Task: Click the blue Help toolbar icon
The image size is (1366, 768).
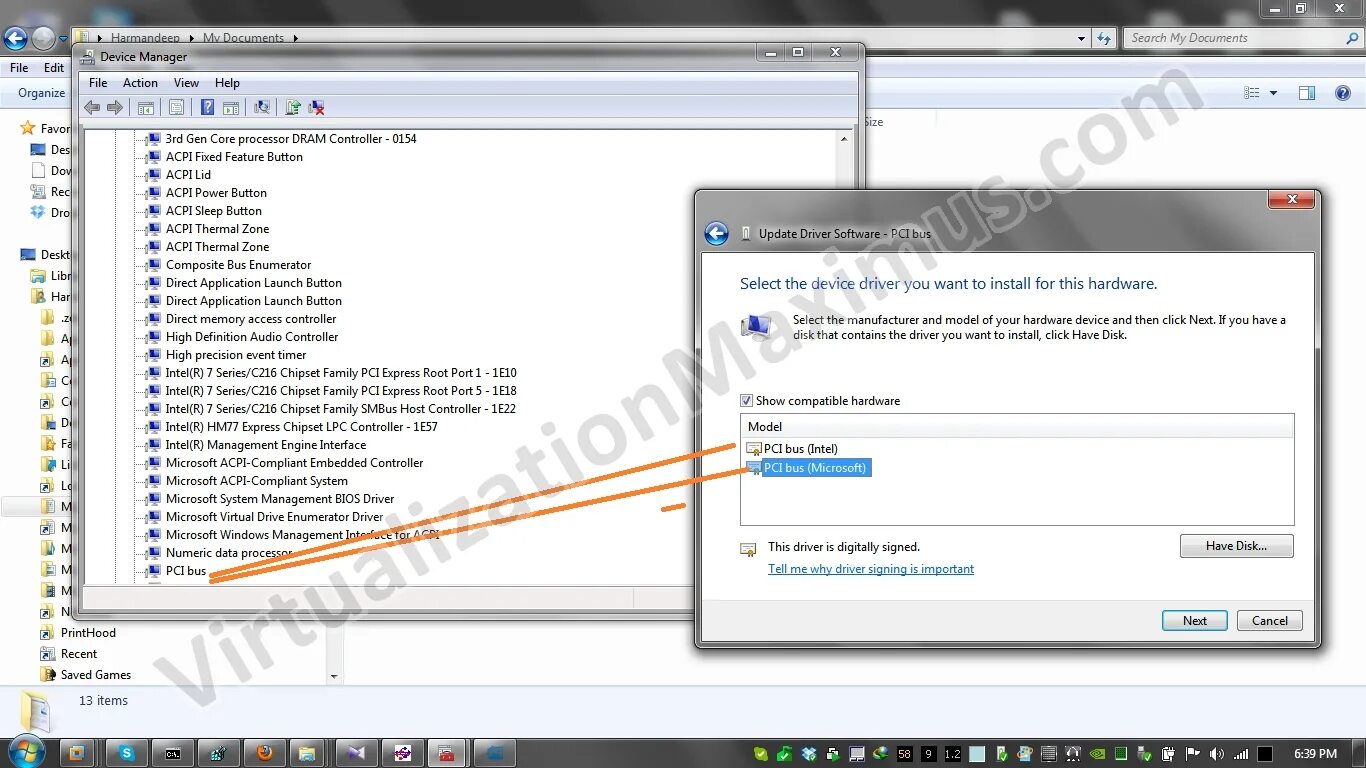Action: pos(207,108)
